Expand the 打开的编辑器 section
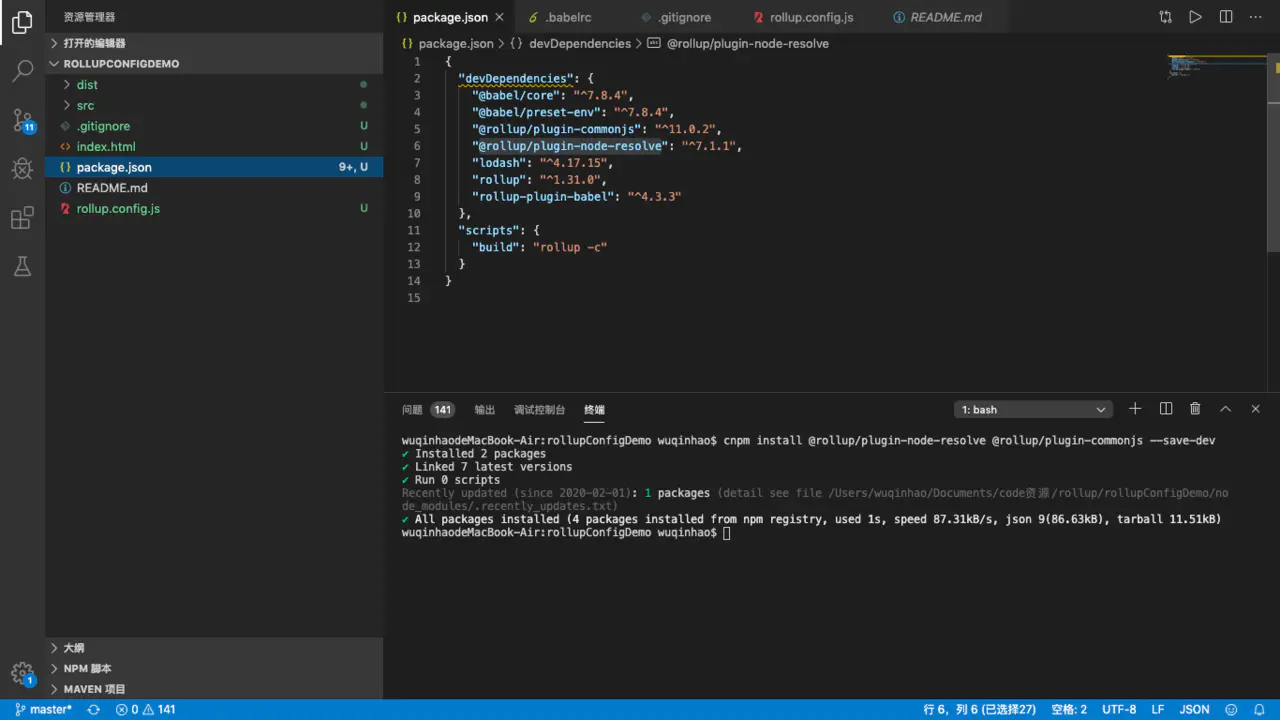This screenshot has width=1280, height=720. click(214, 43)
